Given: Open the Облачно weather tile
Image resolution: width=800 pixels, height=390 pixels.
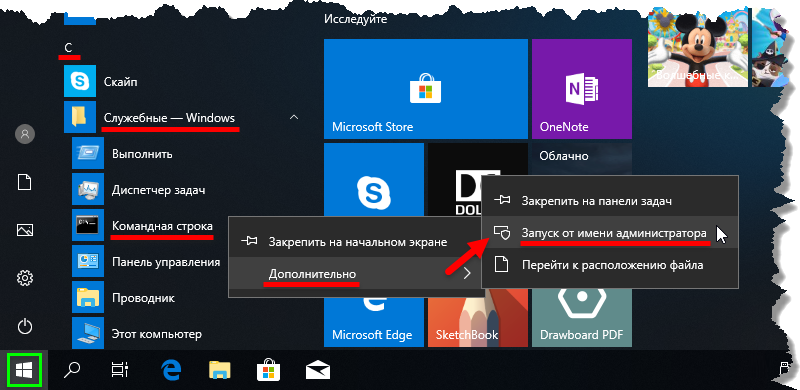Looking at the screenshot, I should [582, 159].
